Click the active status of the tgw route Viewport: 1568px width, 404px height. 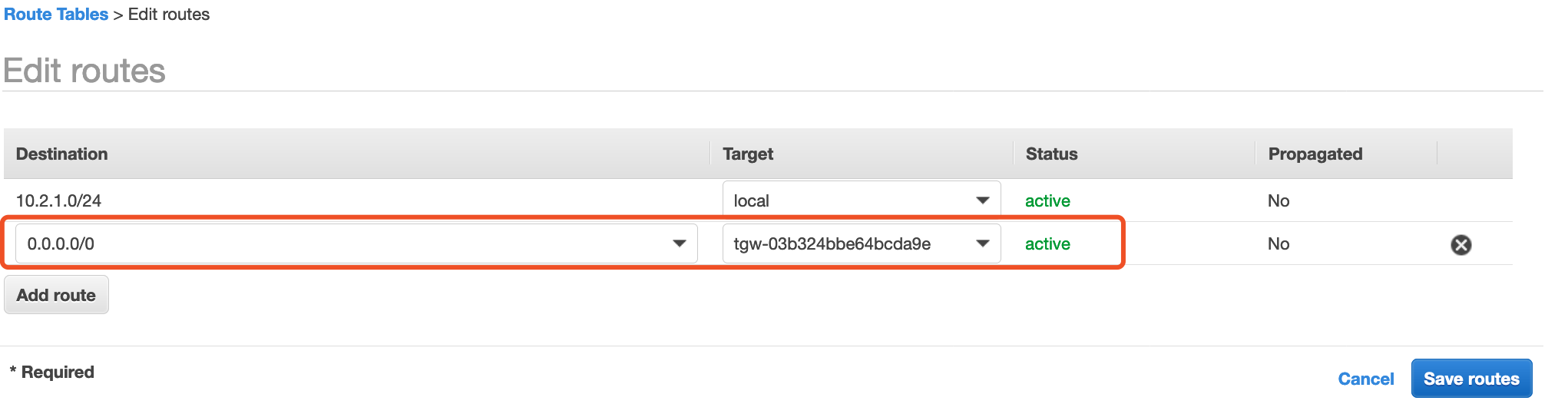(x=1047, y=243)
